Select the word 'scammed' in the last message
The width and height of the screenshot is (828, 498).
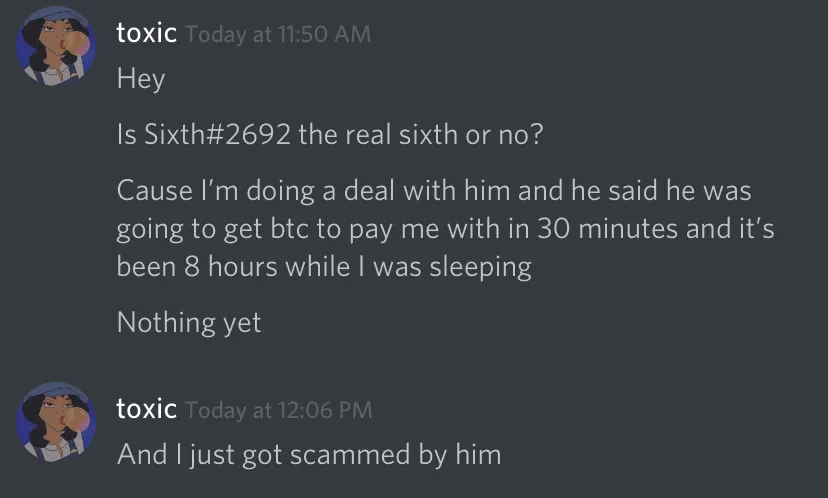coord(350,455)
